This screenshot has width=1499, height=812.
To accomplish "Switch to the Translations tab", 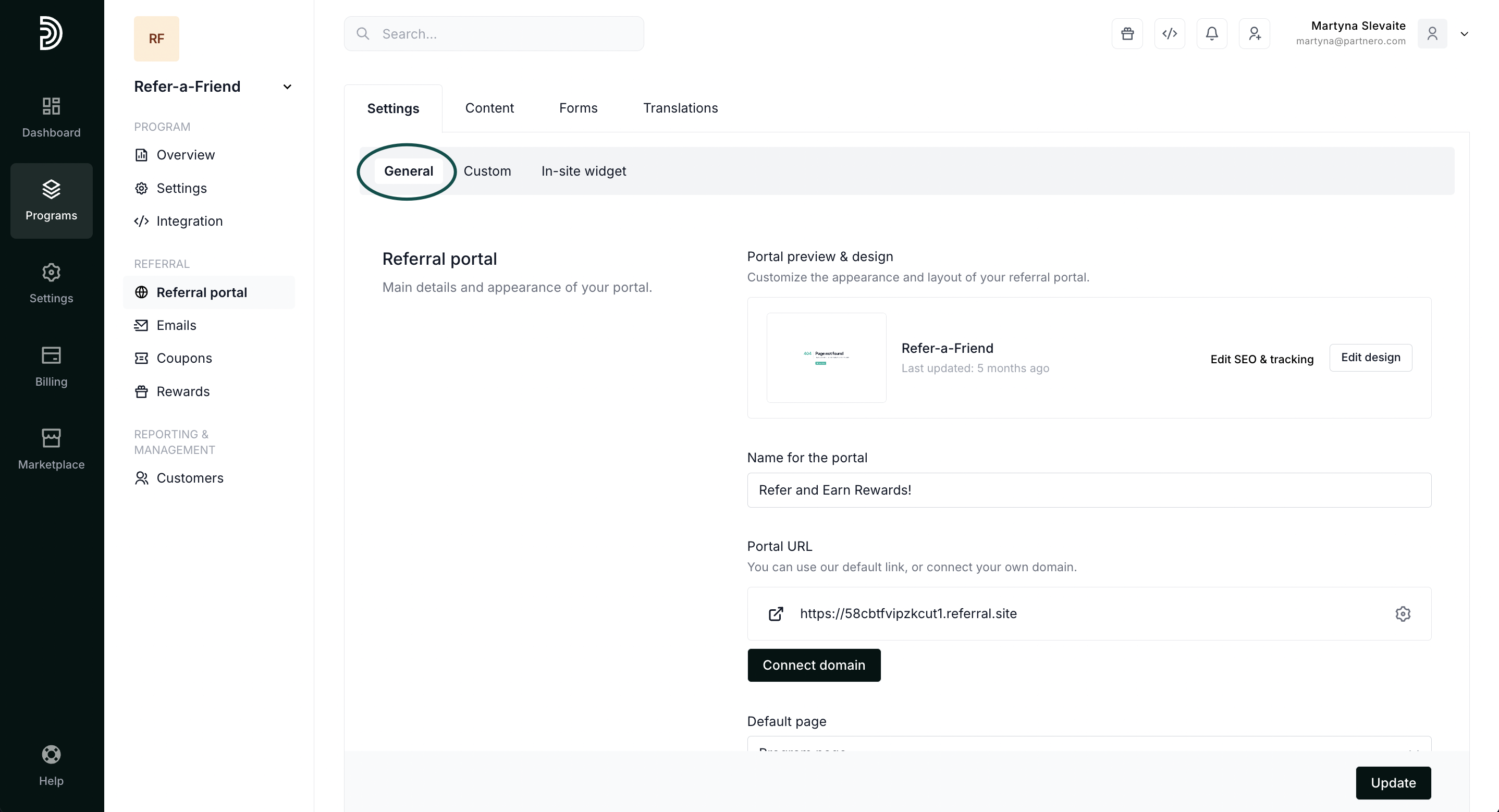I will 680,108.
